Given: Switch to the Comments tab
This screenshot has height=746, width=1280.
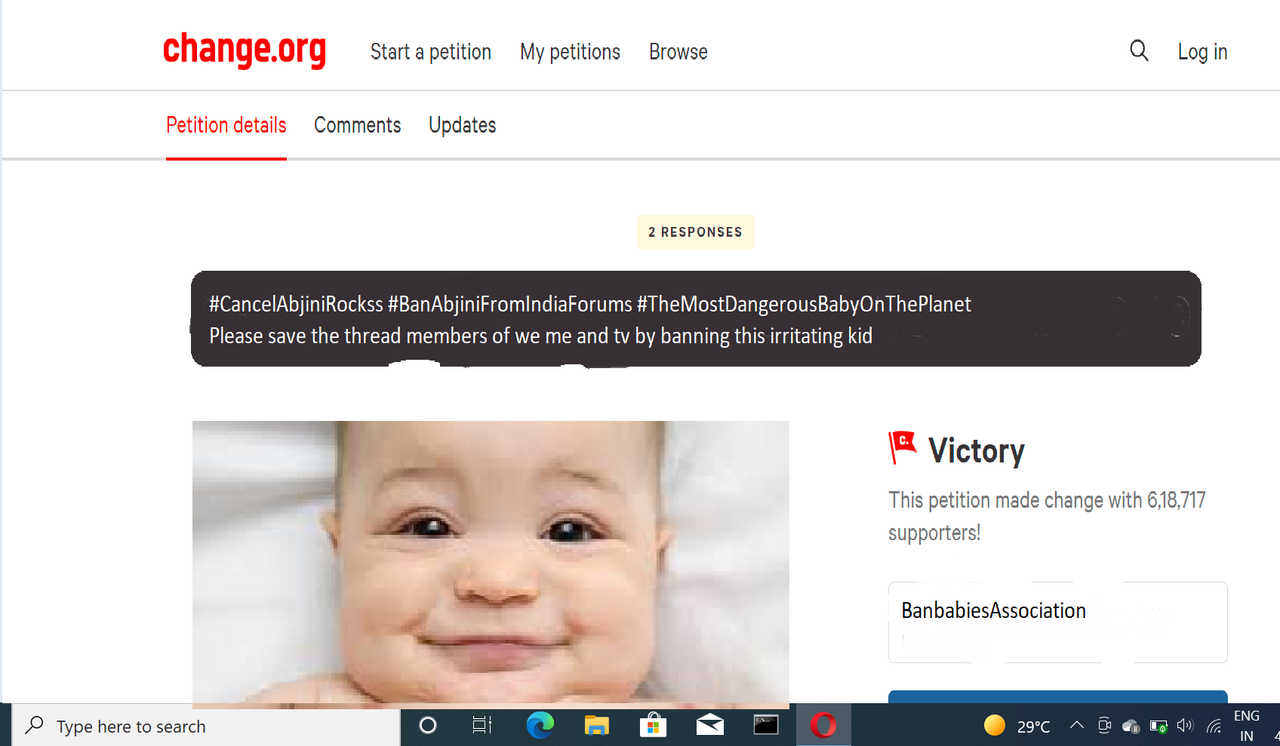Looking at the screenshot, I should click(x=357, y=125).
